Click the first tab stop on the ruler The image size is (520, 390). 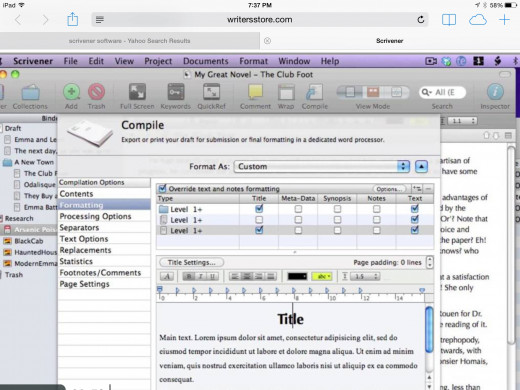(x=177, y=291)
